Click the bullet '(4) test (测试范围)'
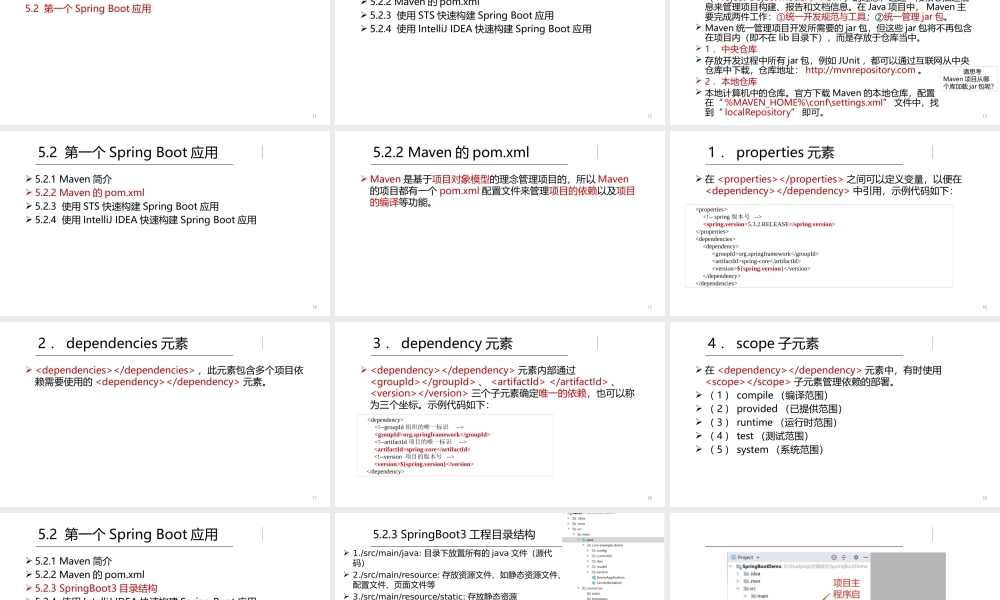Viewport: 1000px width, 600px height. click(x=758, y=436)
